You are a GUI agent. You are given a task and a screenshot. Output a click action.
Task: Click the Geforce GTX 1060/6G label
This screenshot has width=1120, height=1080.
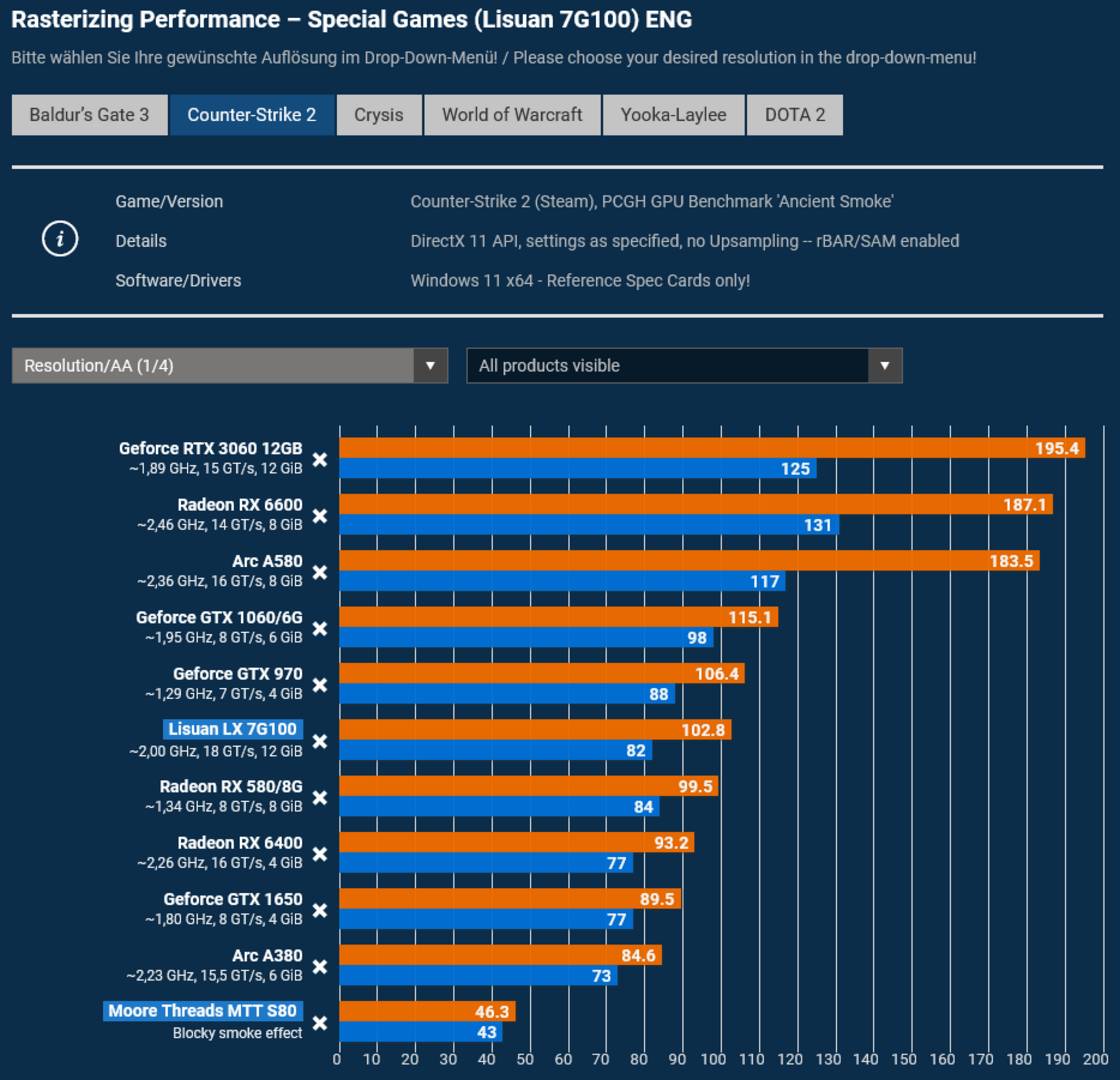219,617
